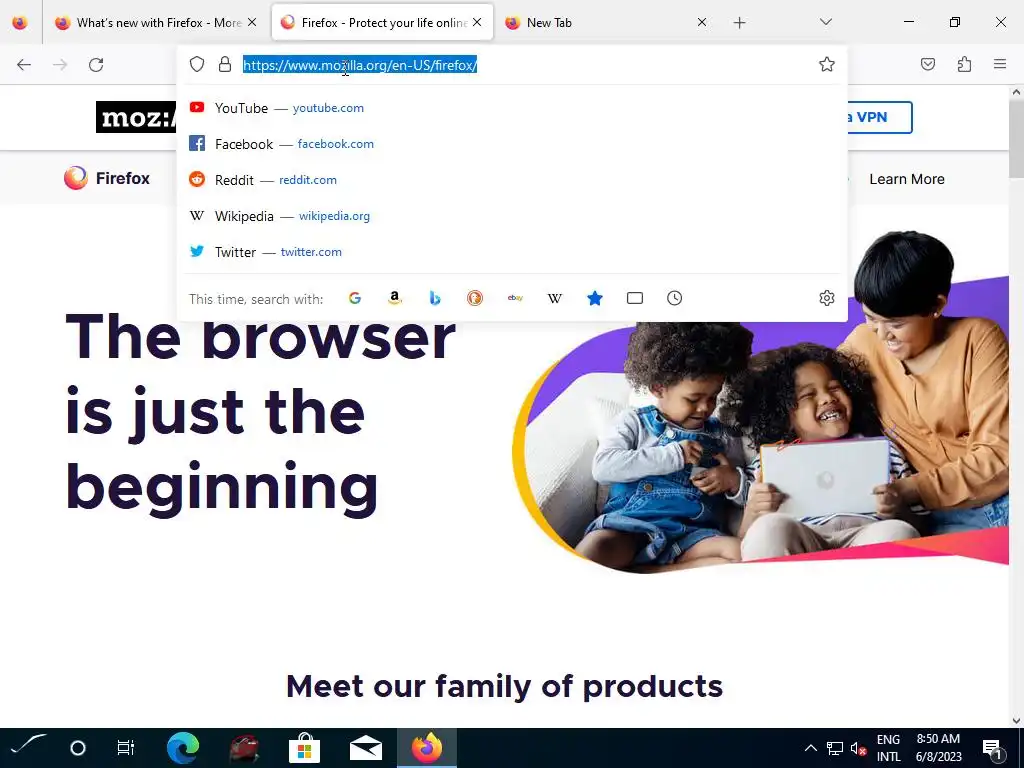Viewport: 1024px width, 768px height.
Task: Close the Firefox - Protect your life tab
Action: pyautogui.click(x=477, y=23)
